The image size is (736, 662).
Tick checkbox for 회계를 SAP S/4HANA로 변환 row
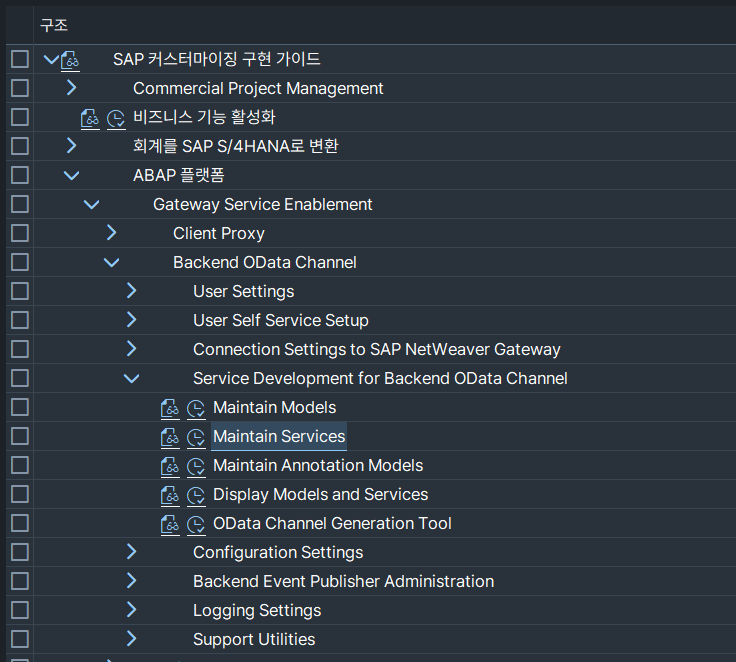click(20, 146)
